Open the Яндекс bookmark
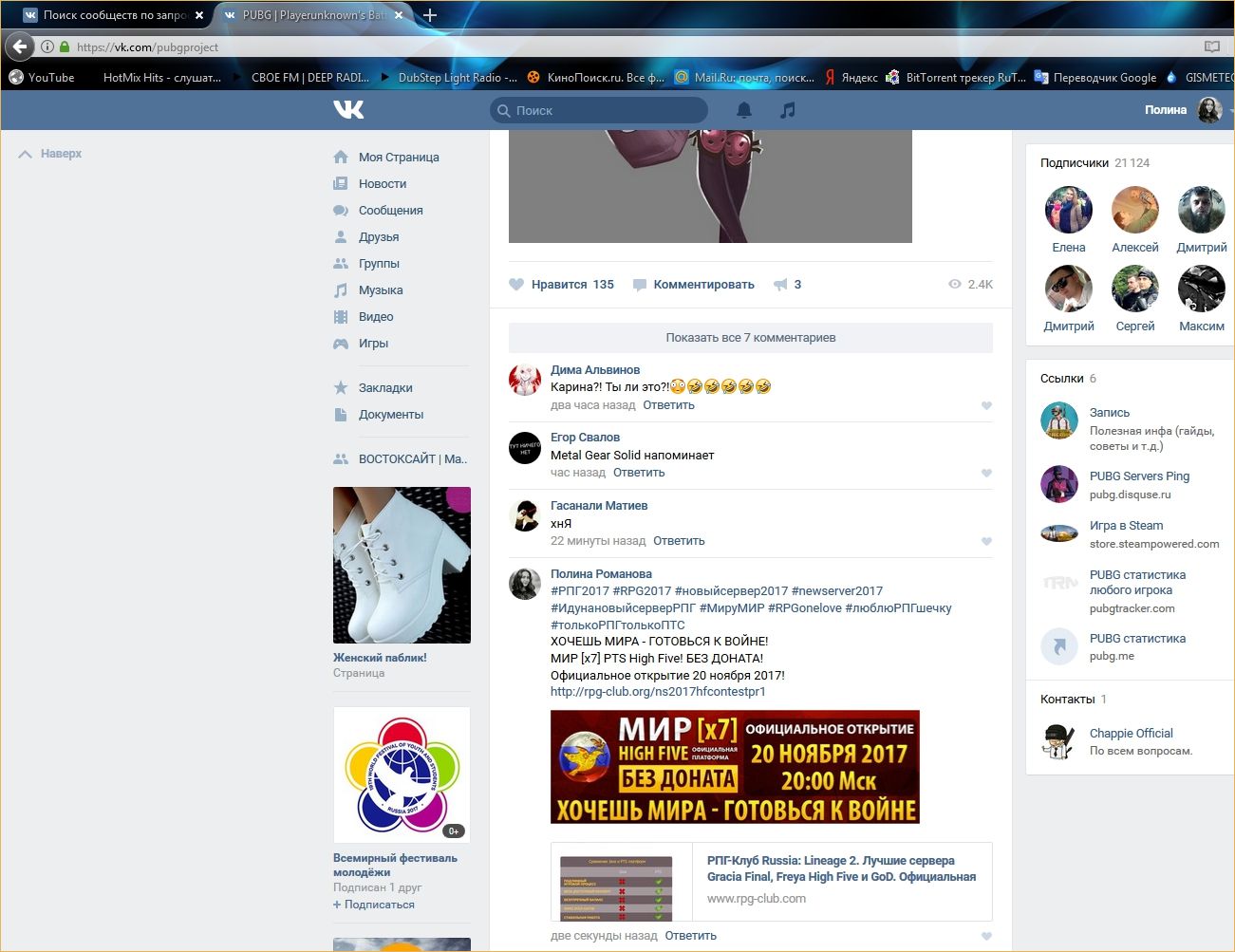The width and height of the screenshot is (1235, 952). click(851, 78)
